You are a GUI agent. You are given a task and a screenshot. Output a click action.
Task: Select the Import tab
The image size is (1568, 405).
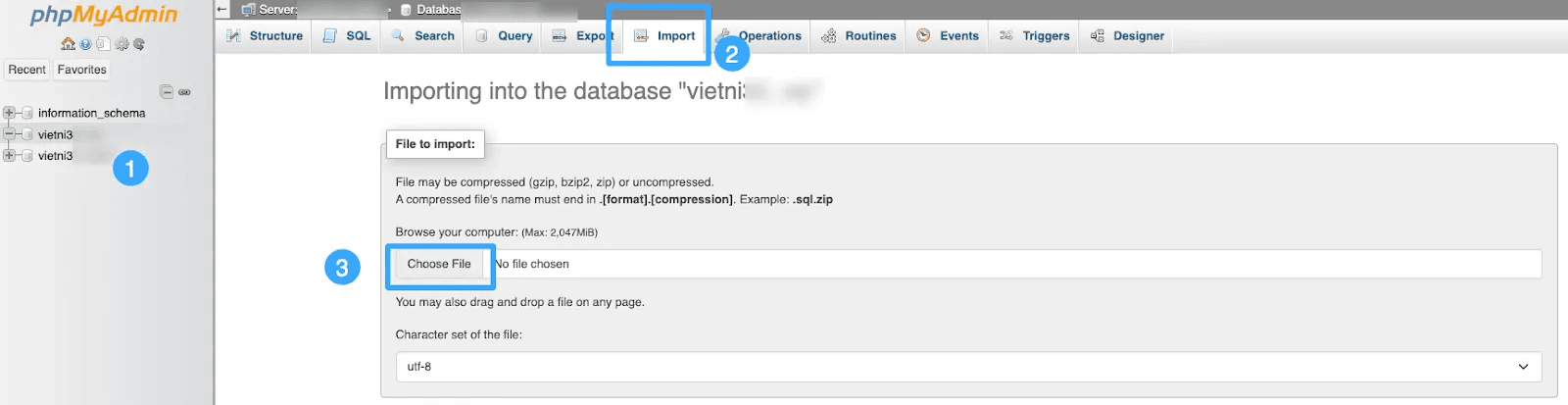(x=664, y=35)
